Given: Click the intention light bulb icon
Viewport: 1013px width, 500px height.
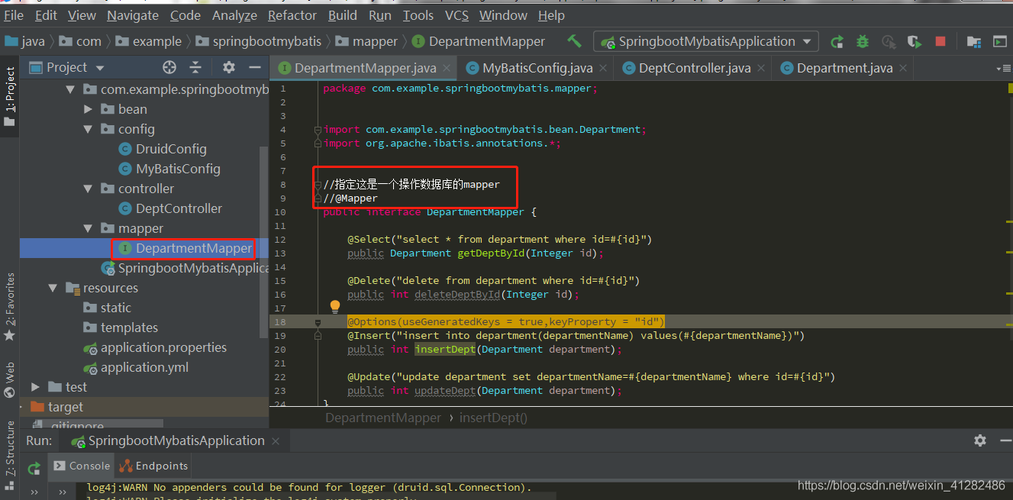Looking at the screenshot, I should coord(335,307).
